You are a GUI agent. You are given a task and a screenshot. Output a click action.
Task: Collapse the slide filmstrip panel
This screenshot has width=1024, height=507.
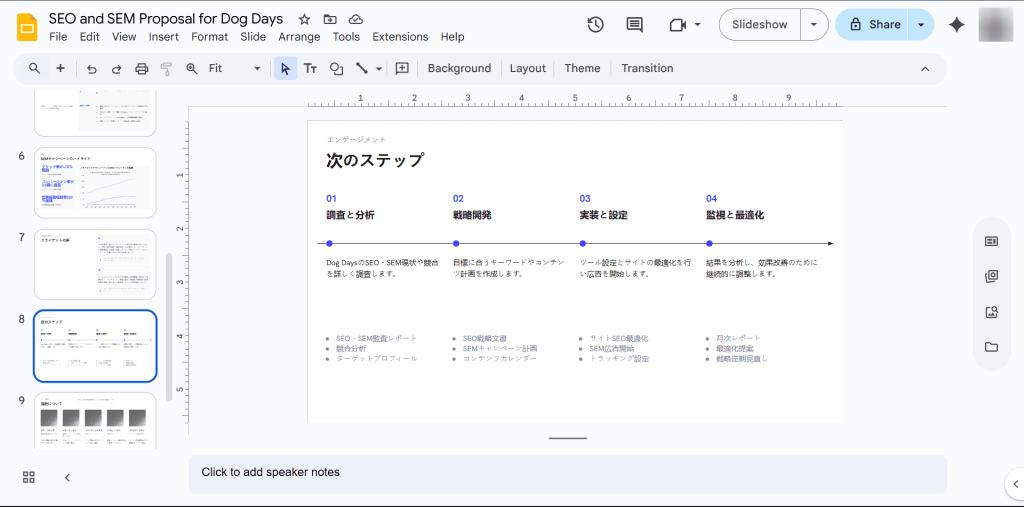tap(67, 477)
